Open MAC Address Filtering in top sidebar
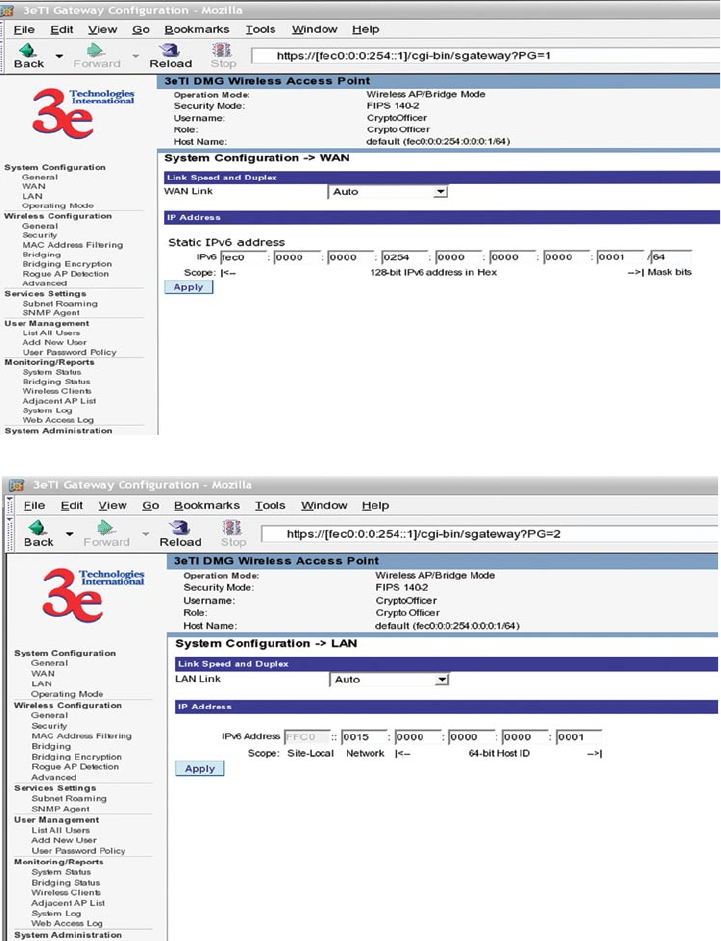The width and height of the screenshot is (721, 941). pyautogui.click(x=73, y=245)
